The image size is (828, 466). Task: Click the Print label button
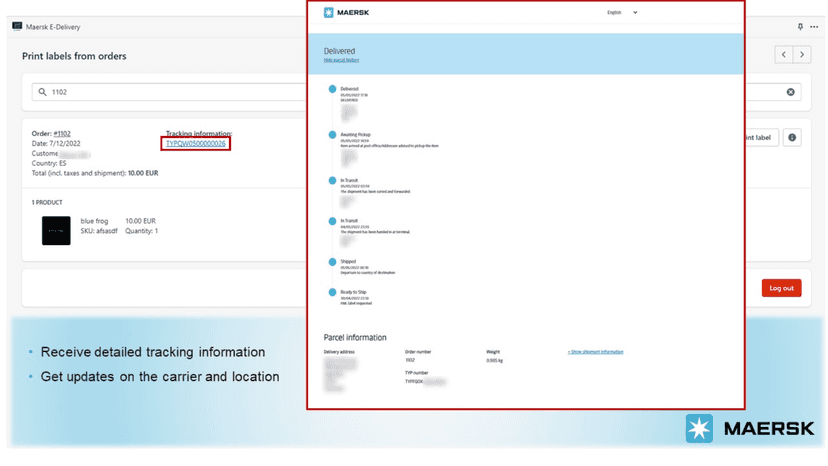coord(760,137)
